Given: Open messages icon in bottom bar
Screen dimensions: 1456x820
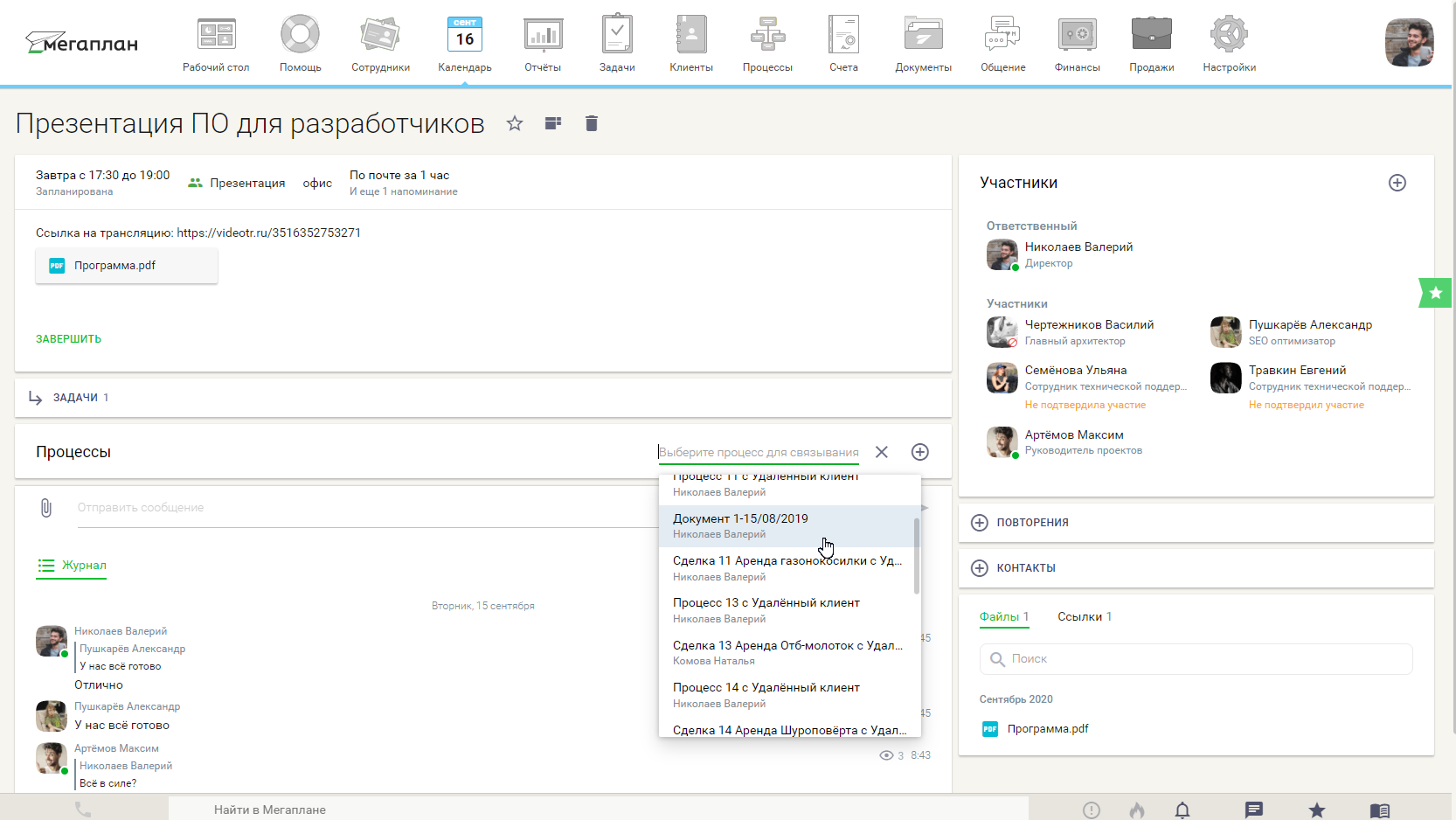Looking at the screenshot, I should pyautogui.click(x=1254, y=810).
